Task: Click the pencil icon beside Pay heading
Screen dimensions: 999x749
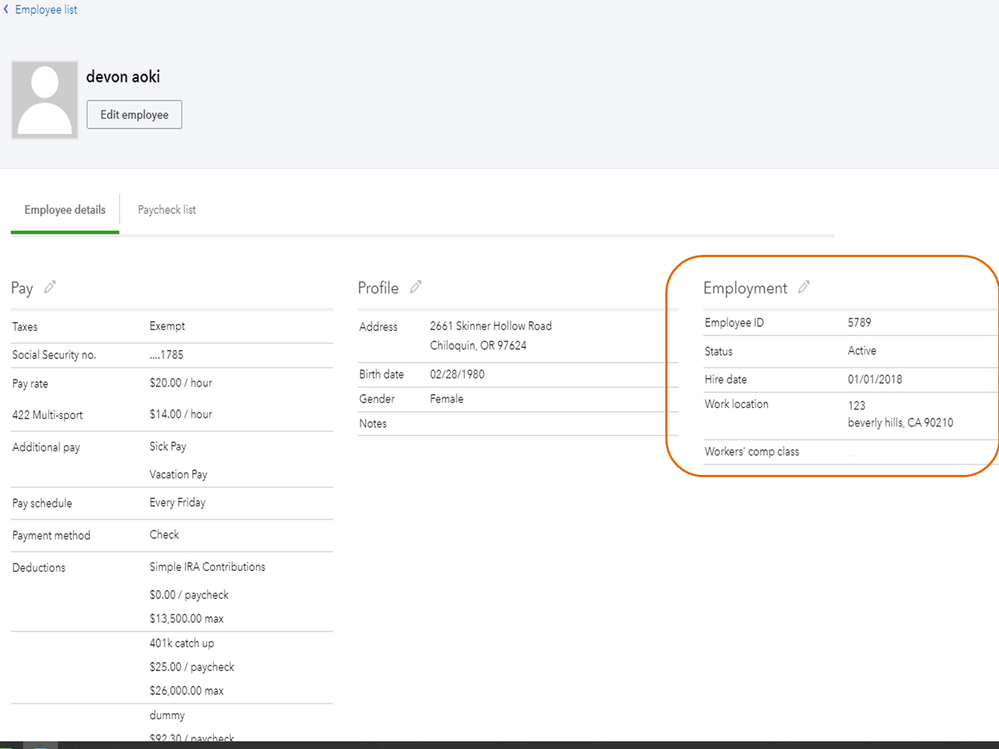Action: [x=50, y=287]
